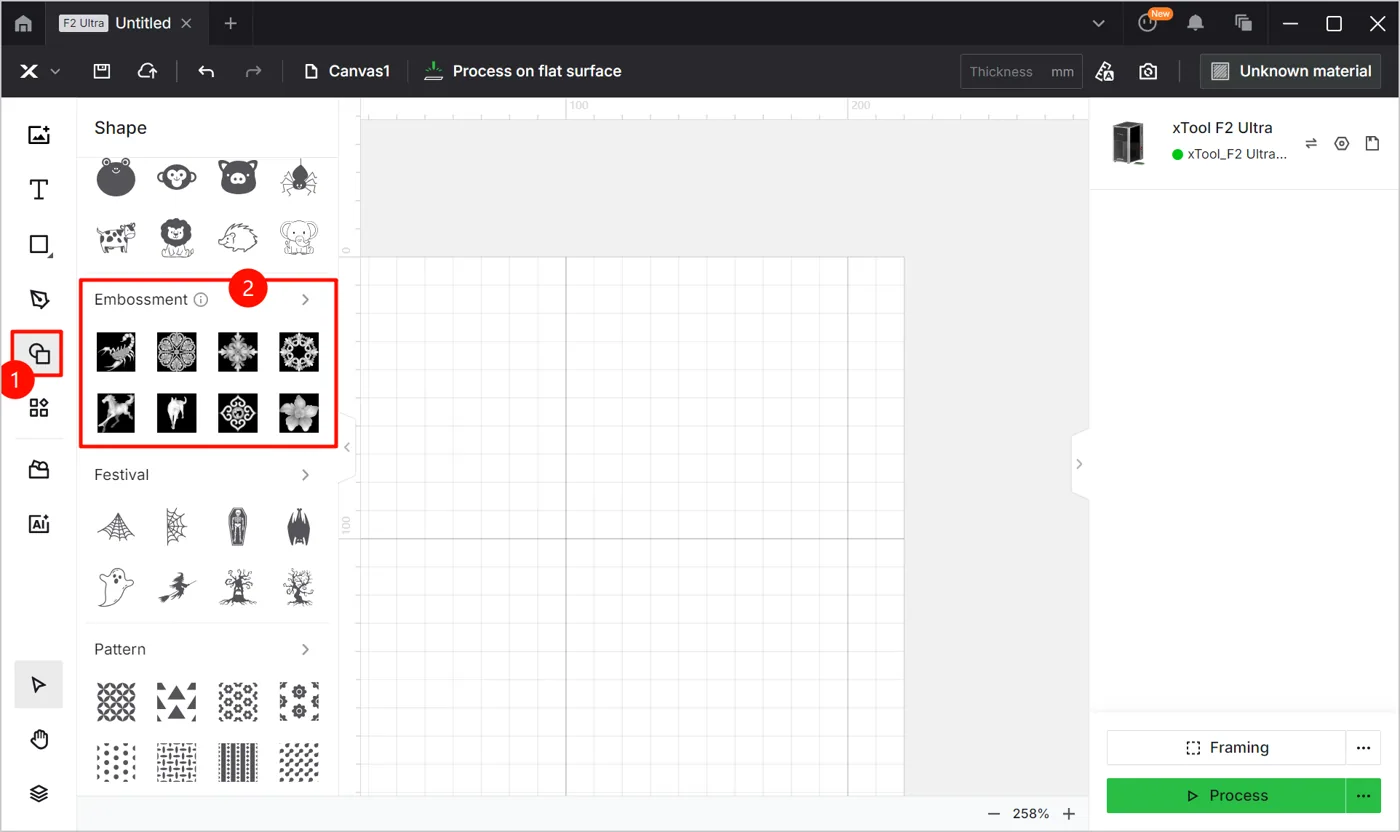The height and width of the screenshot is (832, 1400).
Task: Zoom in with plus button
Action: tap(1069, 814)
